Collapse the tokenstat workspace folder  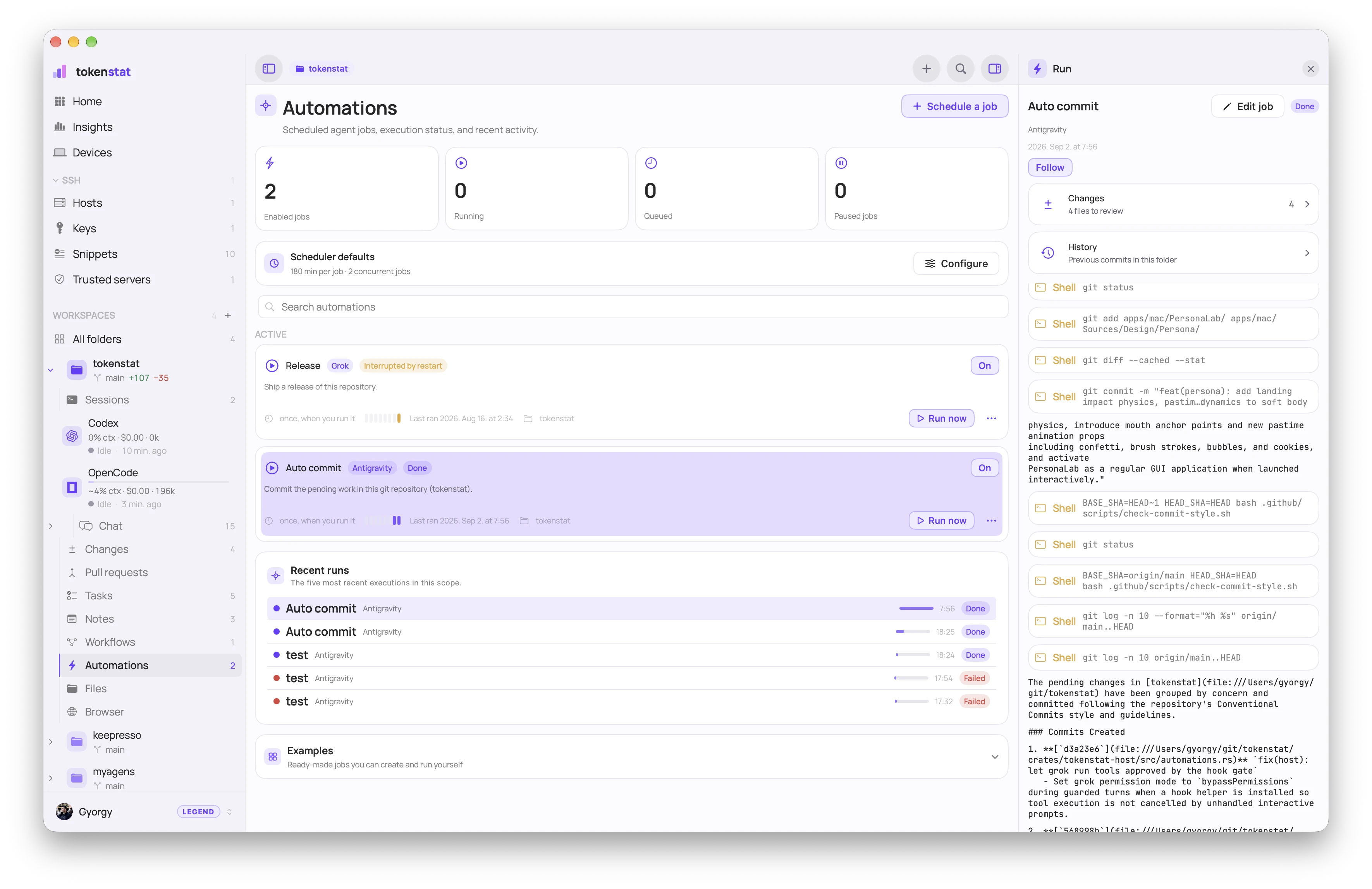coord(51,370)
